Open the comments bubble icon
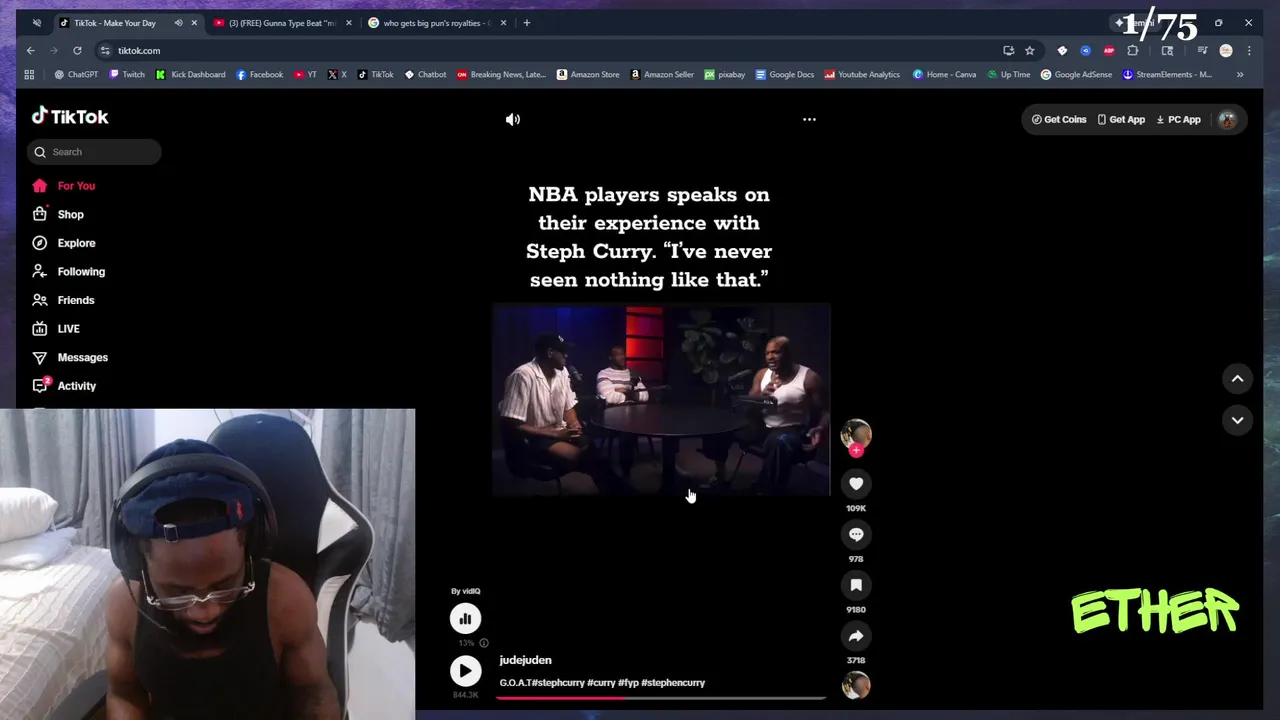Screen dimensions: 1280x720 pos(856,534)
